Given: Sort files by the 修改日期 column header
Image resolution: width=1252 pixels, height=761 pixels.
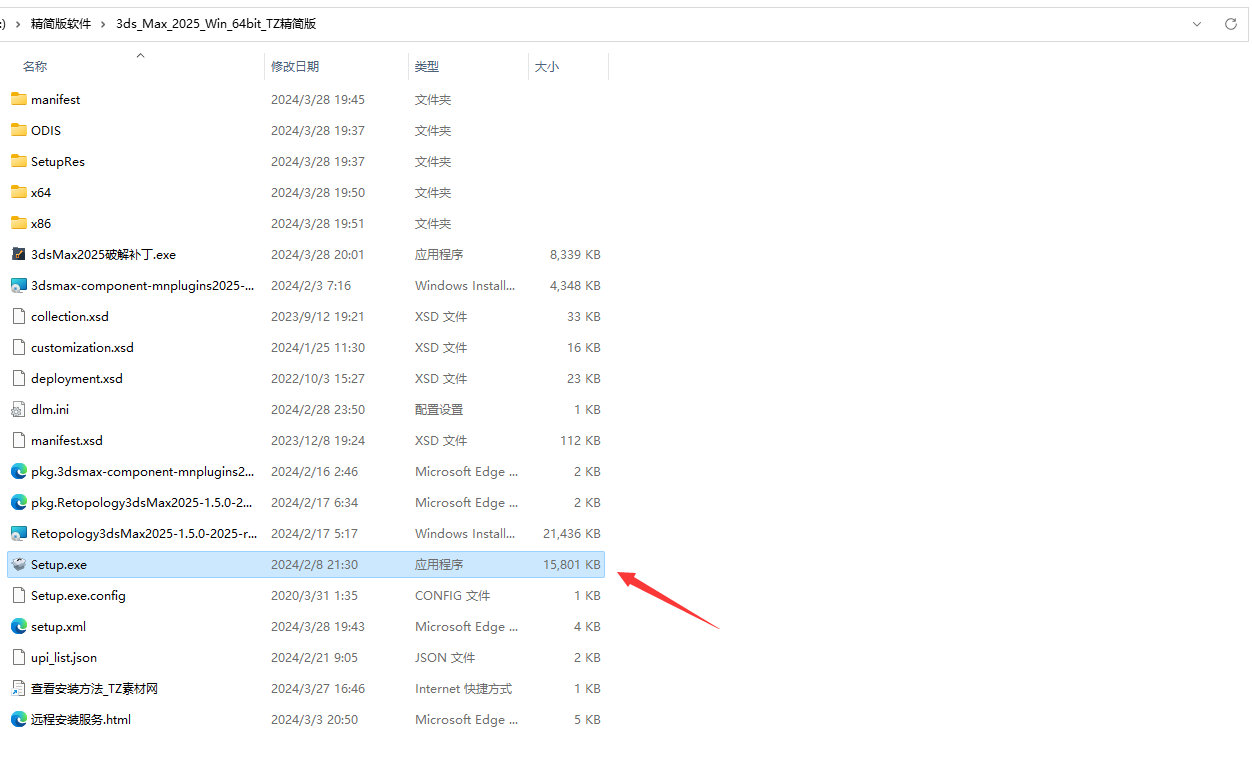Looking at the screenshot, I should pyautogui.click(x=295, y=66).
